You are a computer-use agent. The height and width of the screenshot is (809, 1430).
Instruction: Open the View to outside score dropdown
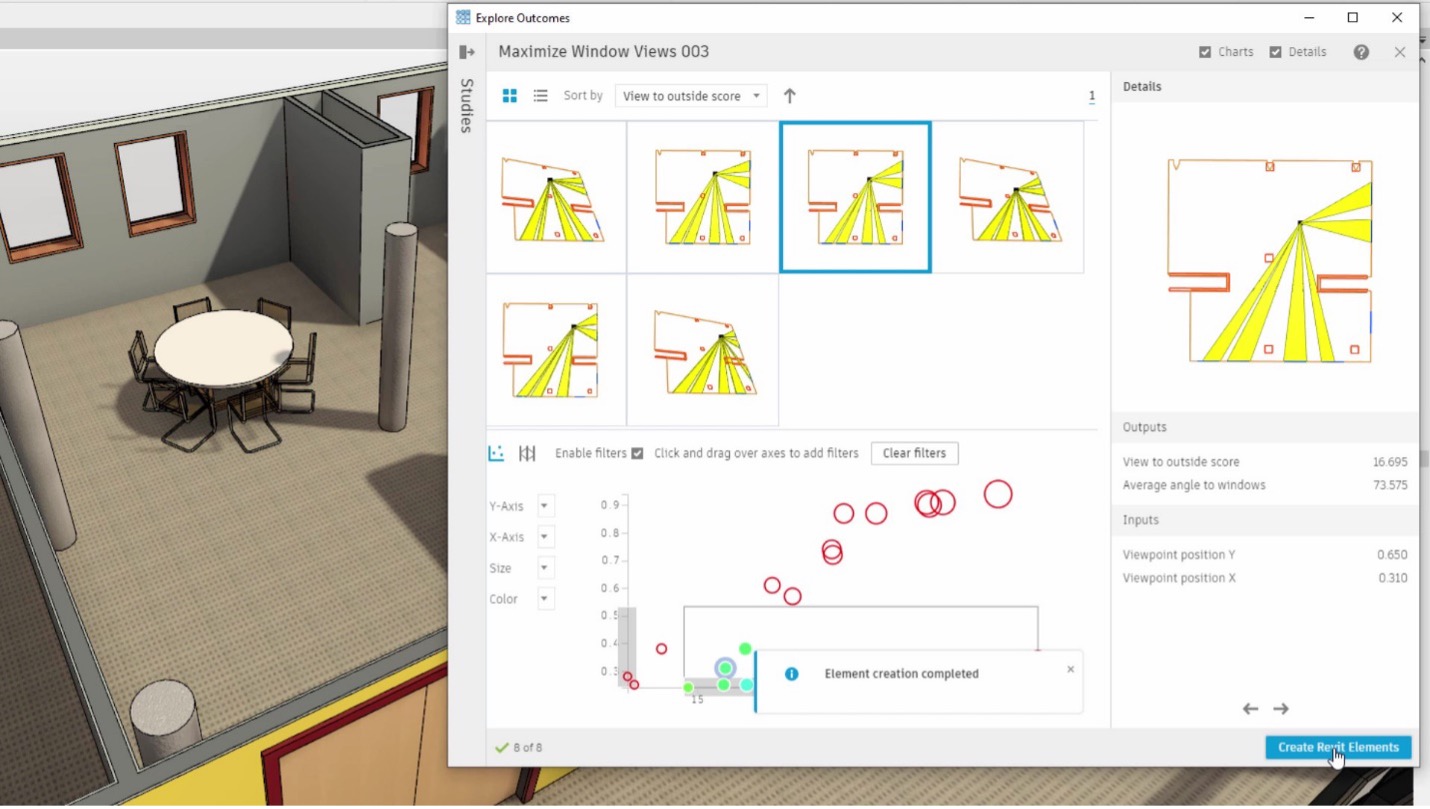pos(690,95)
